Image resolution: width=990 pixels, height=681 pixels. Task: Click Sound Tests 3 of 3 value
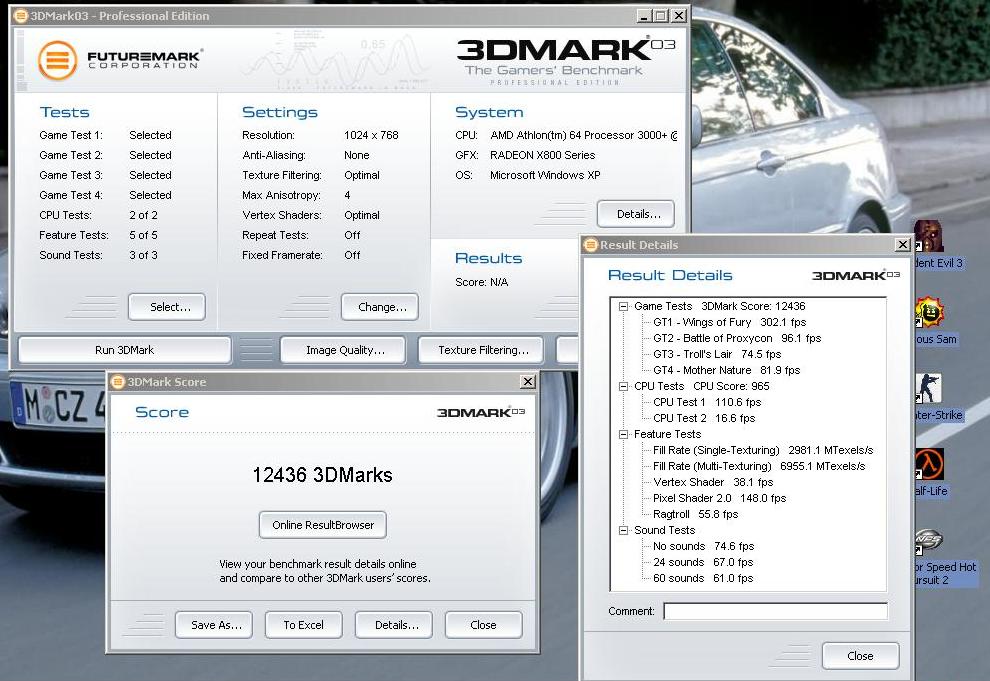coord(143,256)
